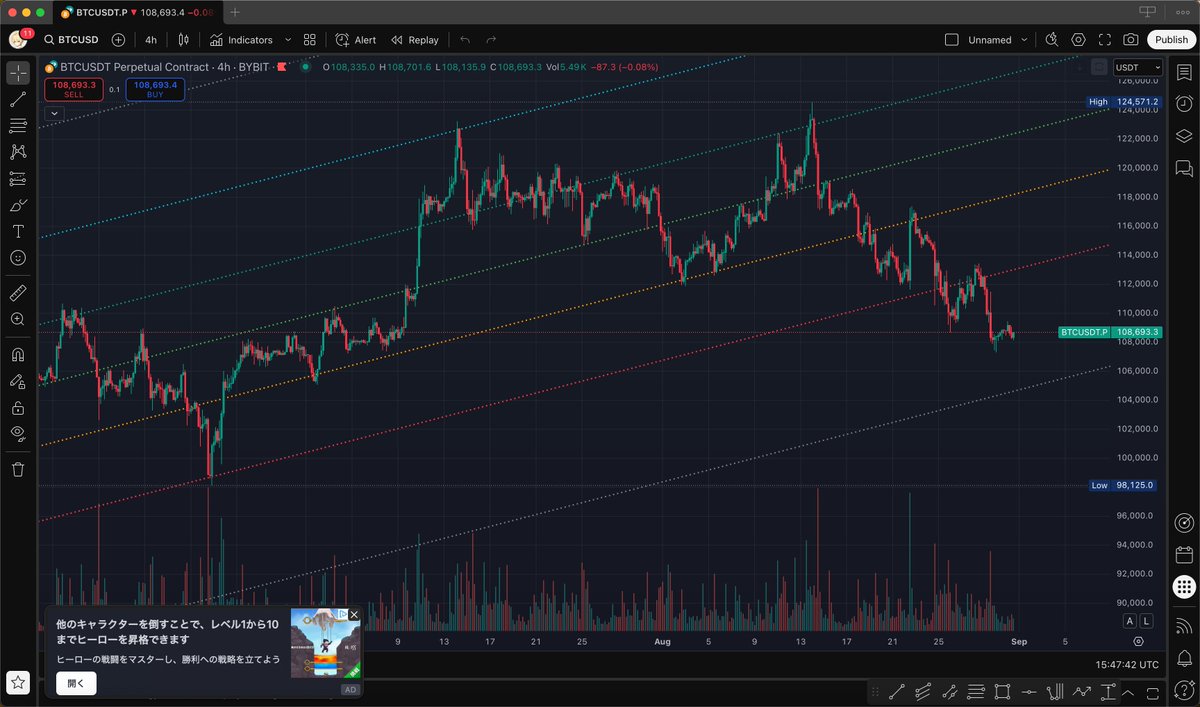Open quick search lightning icon
The image size is (1200, 707).
[x=1051, y=40]
